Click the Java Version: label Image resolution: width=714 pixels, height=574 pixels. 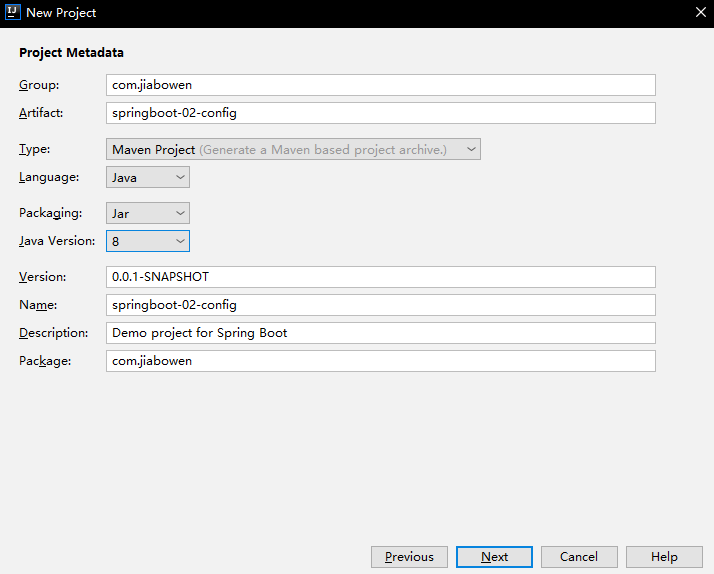pos(57,241)
